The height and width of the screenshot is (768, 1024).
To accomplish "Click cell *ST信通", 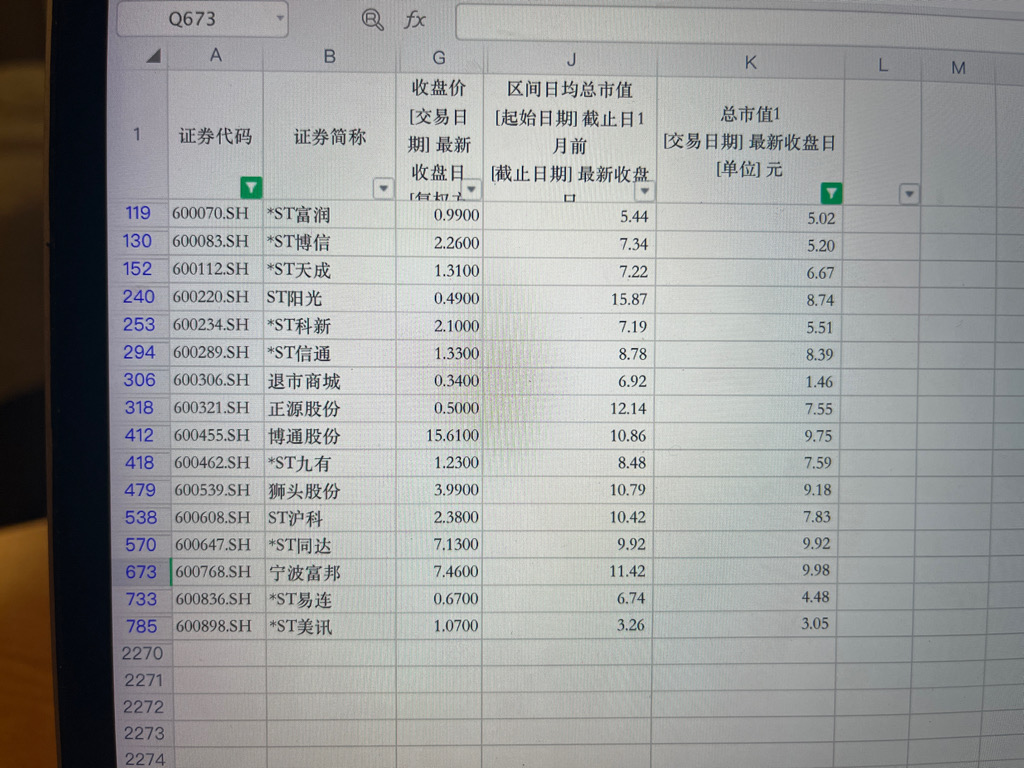I will [x=330, y=353].
